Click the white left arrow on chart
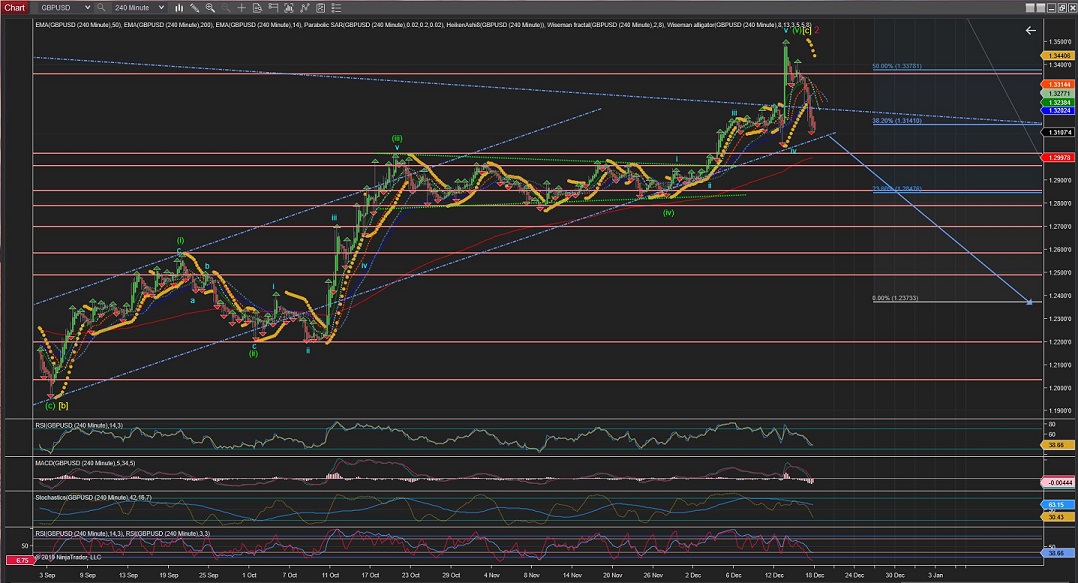Screen dimensions: 1078x583 1031,30
